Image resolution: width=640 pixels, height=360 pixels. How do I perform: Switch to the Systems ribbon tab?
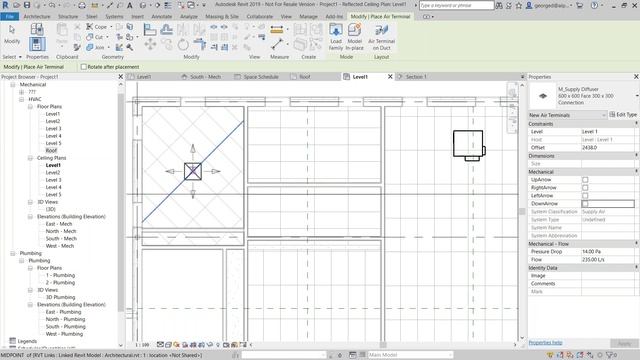point(114,16)
